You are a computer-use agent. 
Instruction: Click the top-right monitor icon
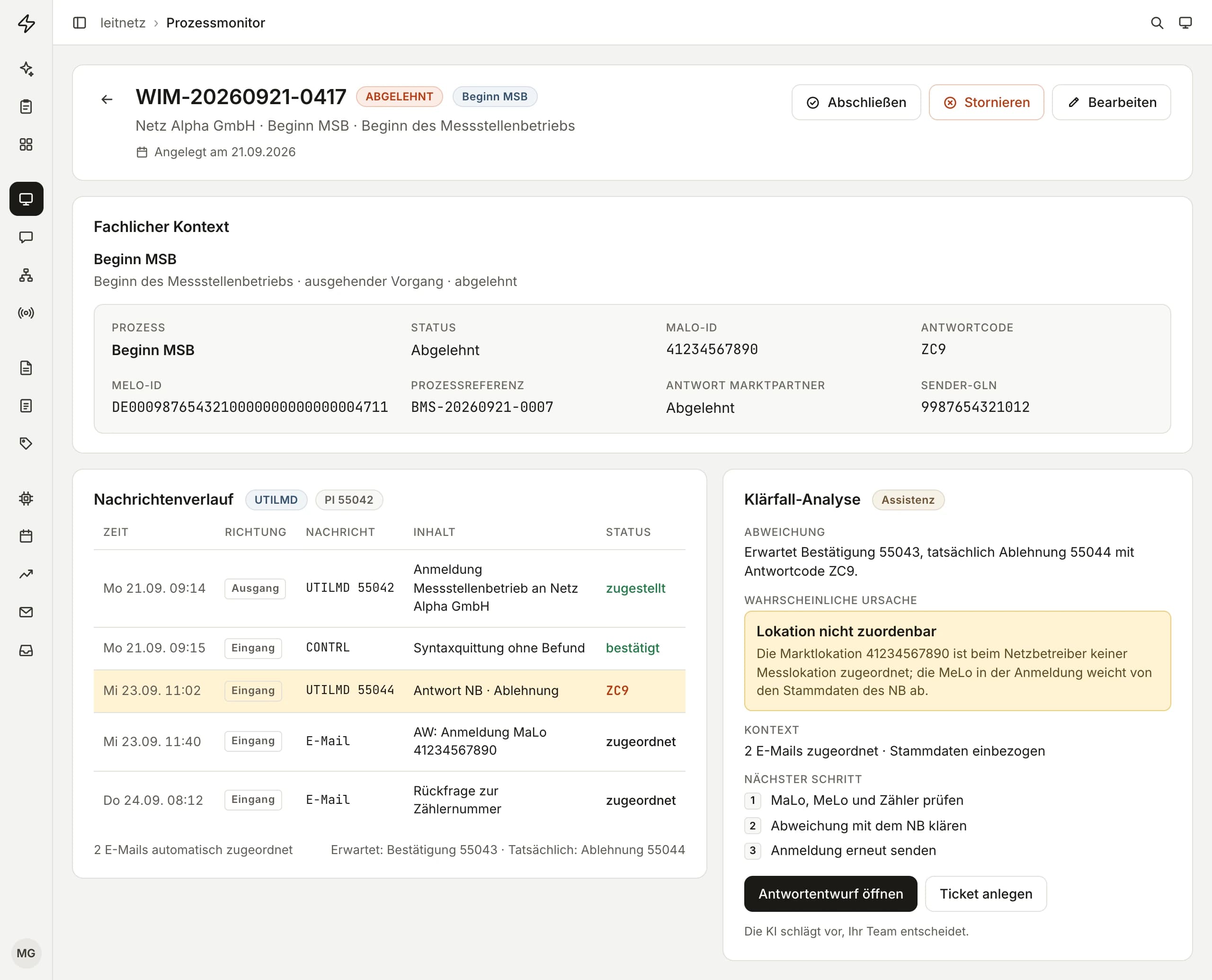1185,23
